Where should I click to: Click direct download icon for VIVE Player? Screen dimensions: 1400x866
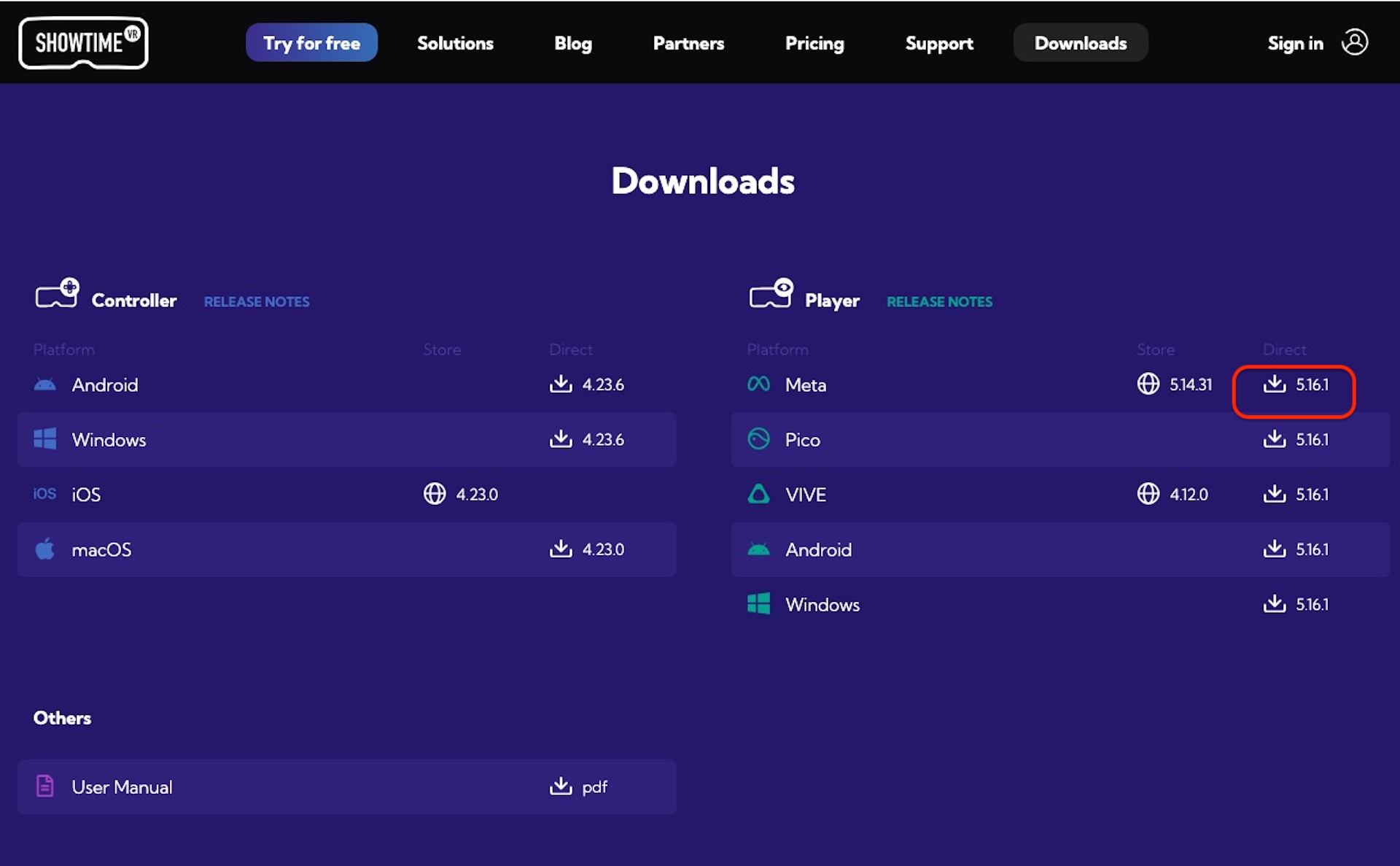point(1275,494)
